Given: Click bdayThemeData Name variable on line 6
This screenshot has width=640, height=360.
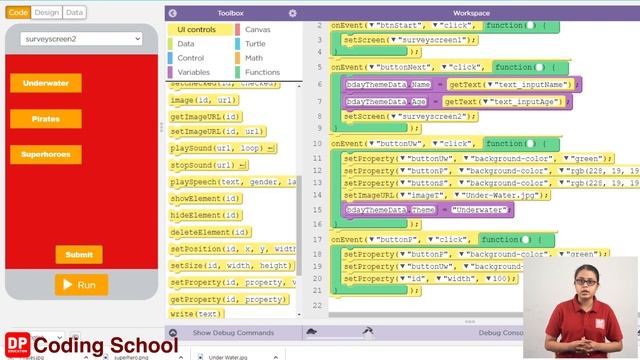Looking at the screenshot, I should click(388, 84).
